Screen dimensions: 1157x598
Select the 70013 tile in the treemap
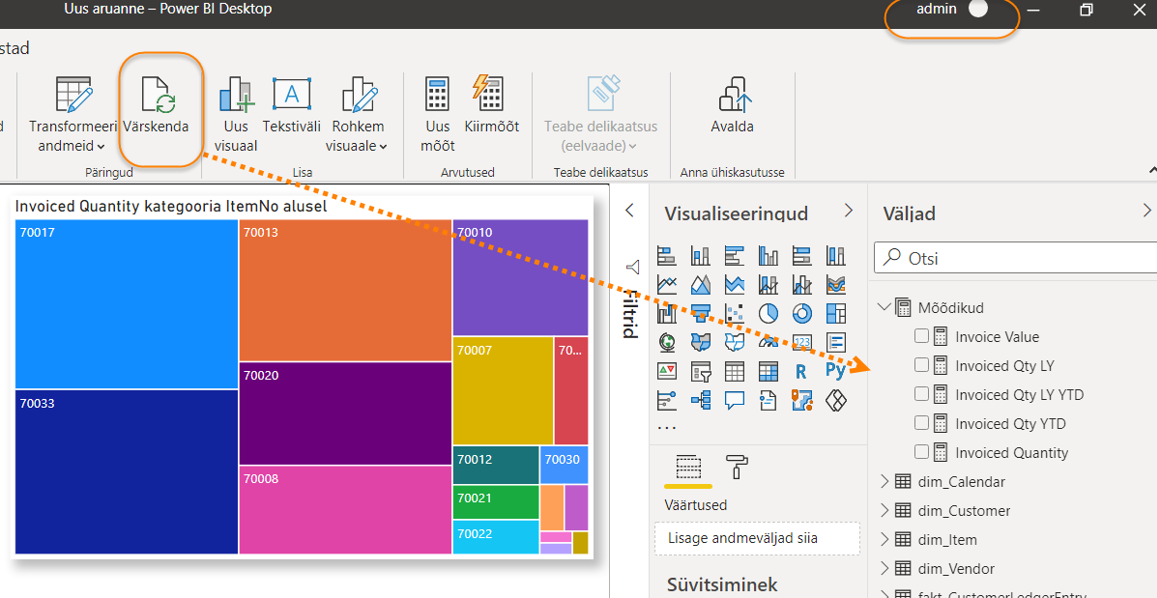point(345,290)
